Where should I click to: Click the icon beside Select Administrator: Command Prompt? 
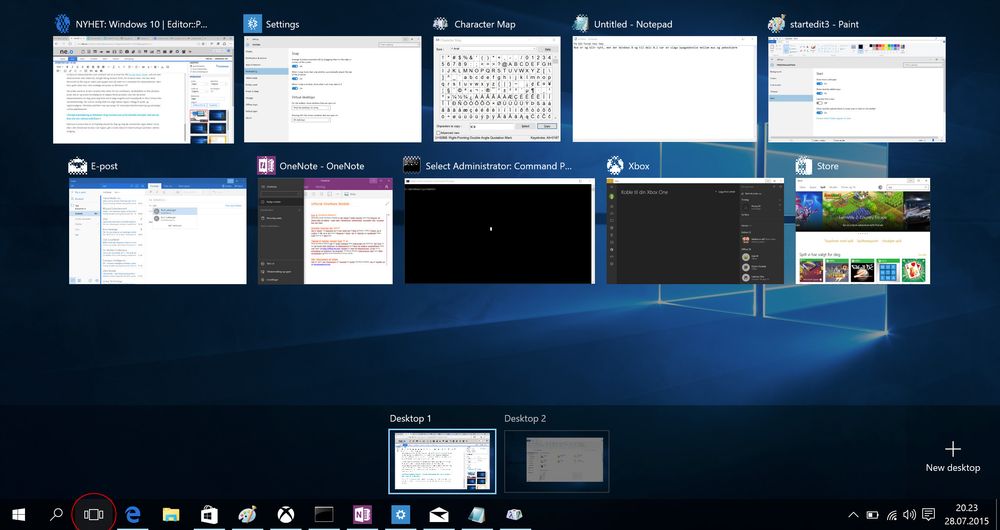coord(412,166)
